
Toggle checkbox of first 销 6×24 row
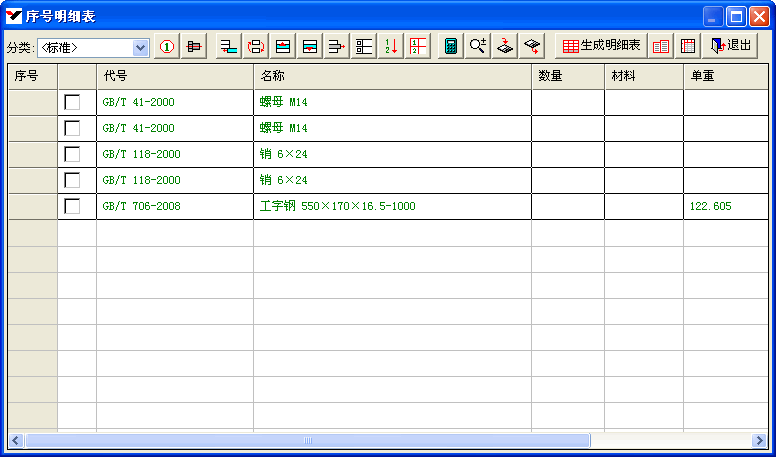(x=72, y=154)
